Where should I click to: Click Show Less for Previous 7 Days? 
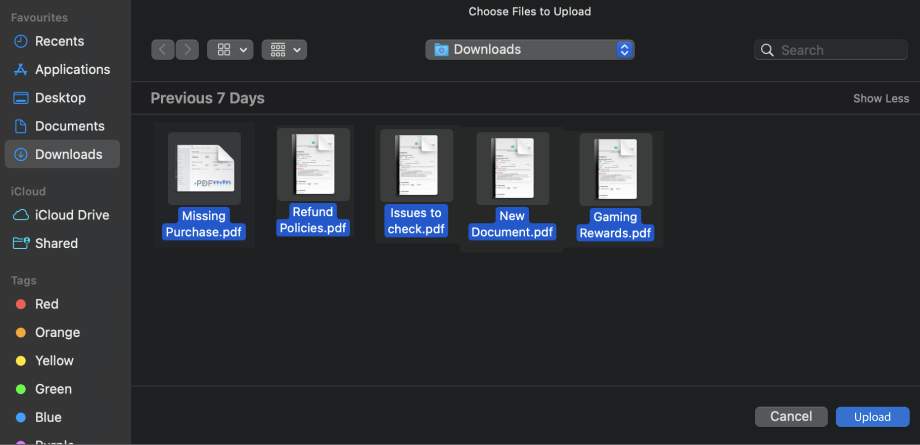tap(880, 99)
